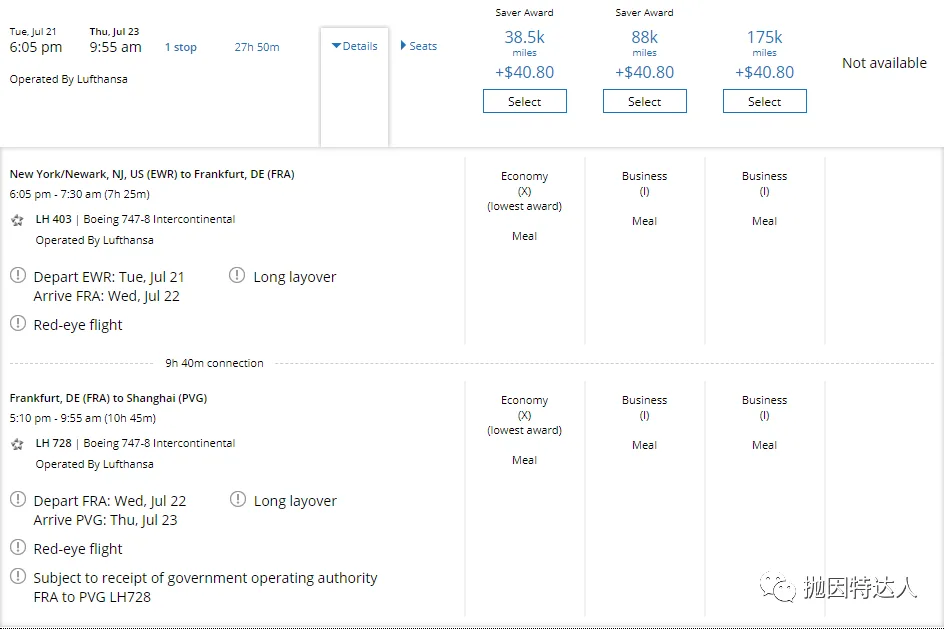Viewport: 948px width, 629px height.
Task: Click the alert icon next to Depart FRA
Action: pyautogui.click(x=18, y=499)
